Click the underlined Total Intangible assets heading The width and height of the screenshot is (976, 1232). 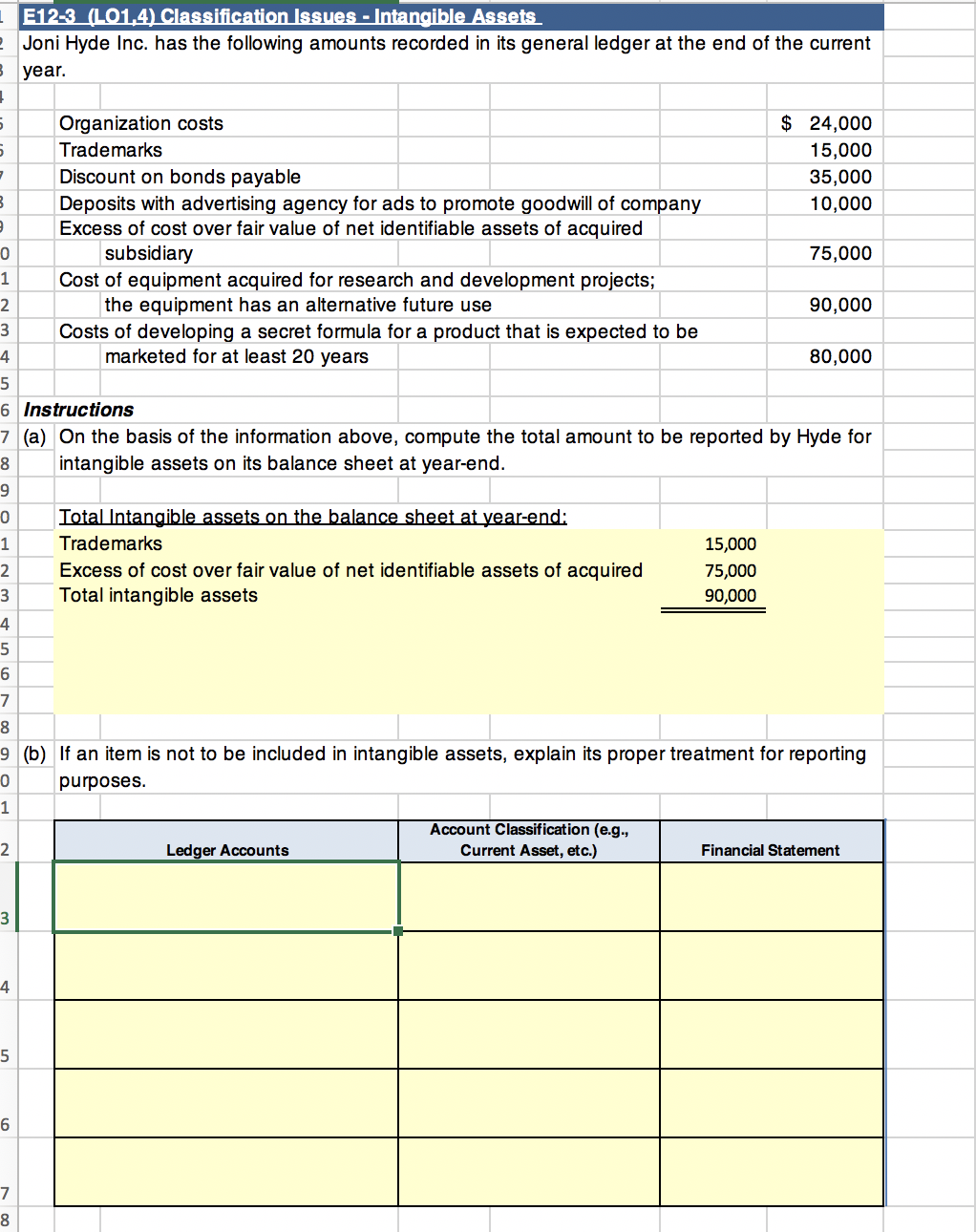point(312,517)
